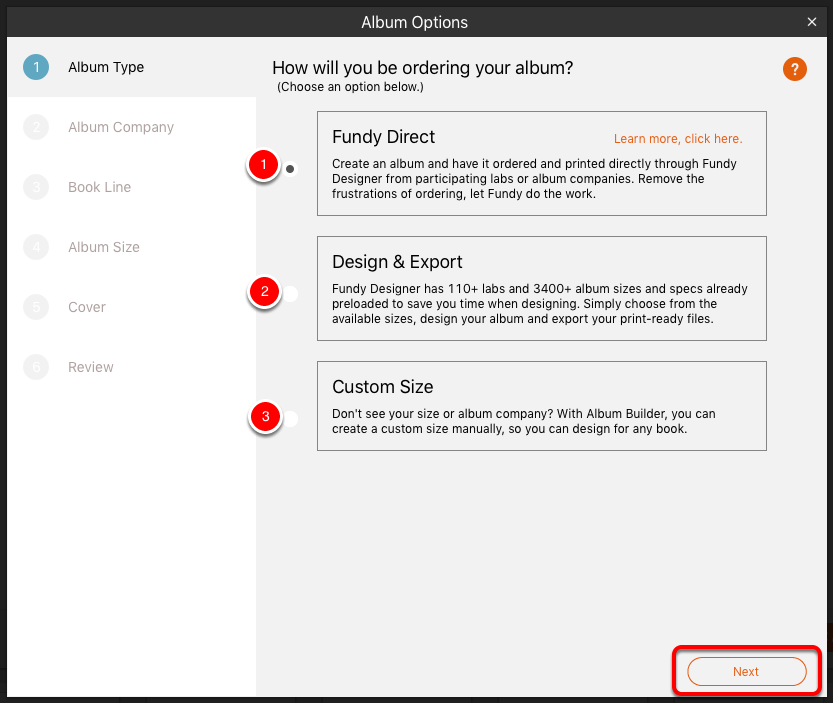833x703 pixels.
Task: Click the step 2 circle icon
Action: 36,127
